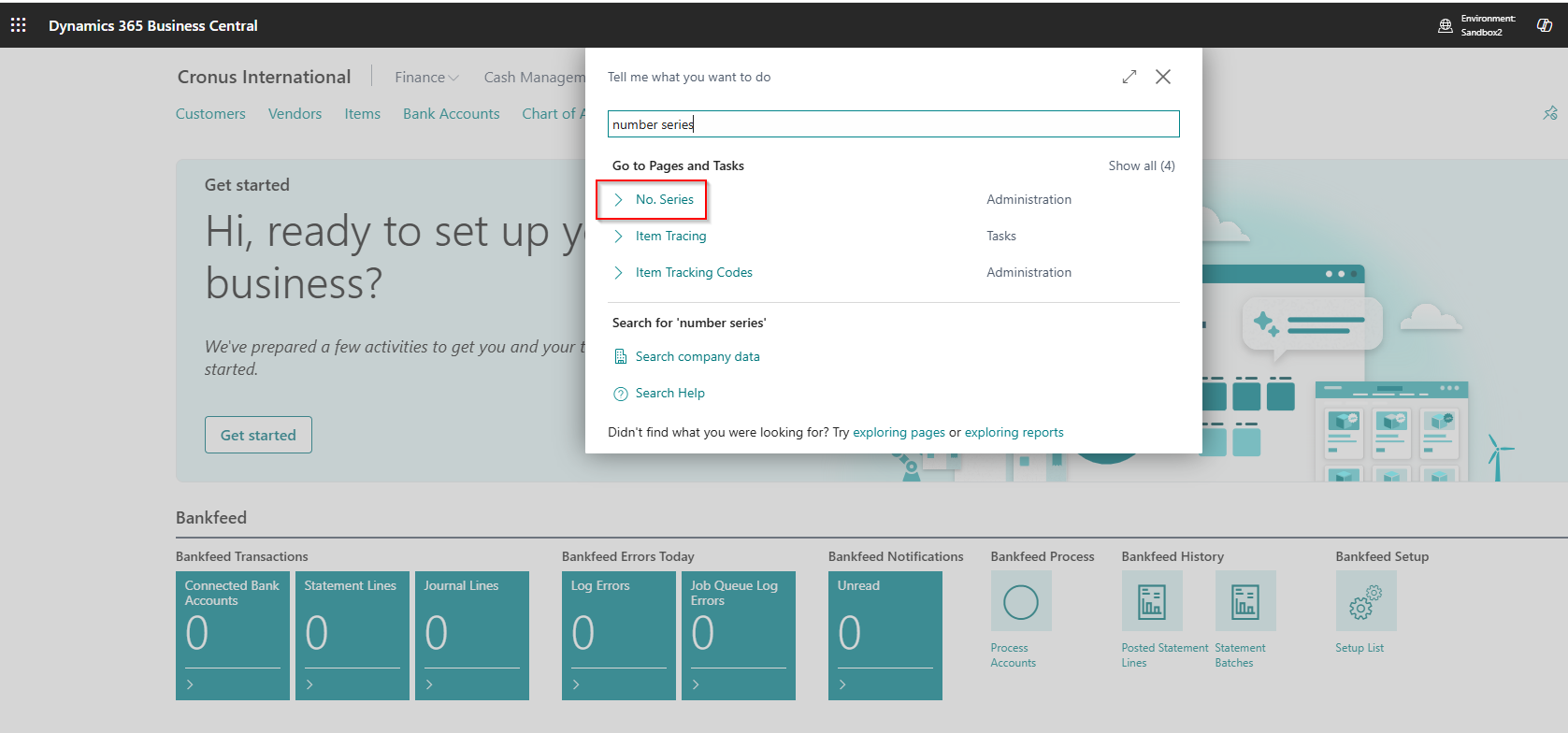Open Statement Batches report icon

coord(1245,601)
